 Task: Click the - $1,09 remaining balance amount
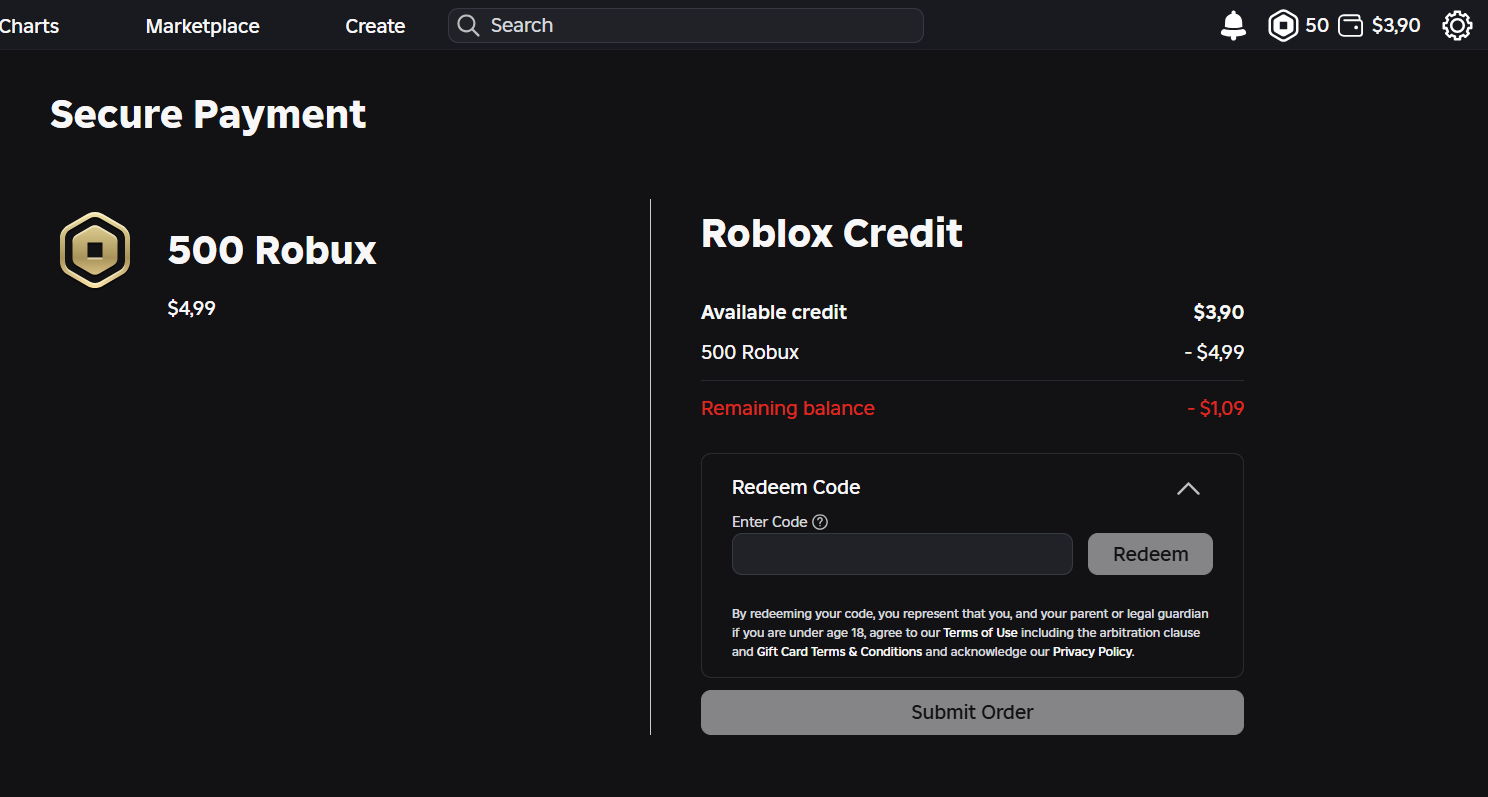click(1215, 408)
